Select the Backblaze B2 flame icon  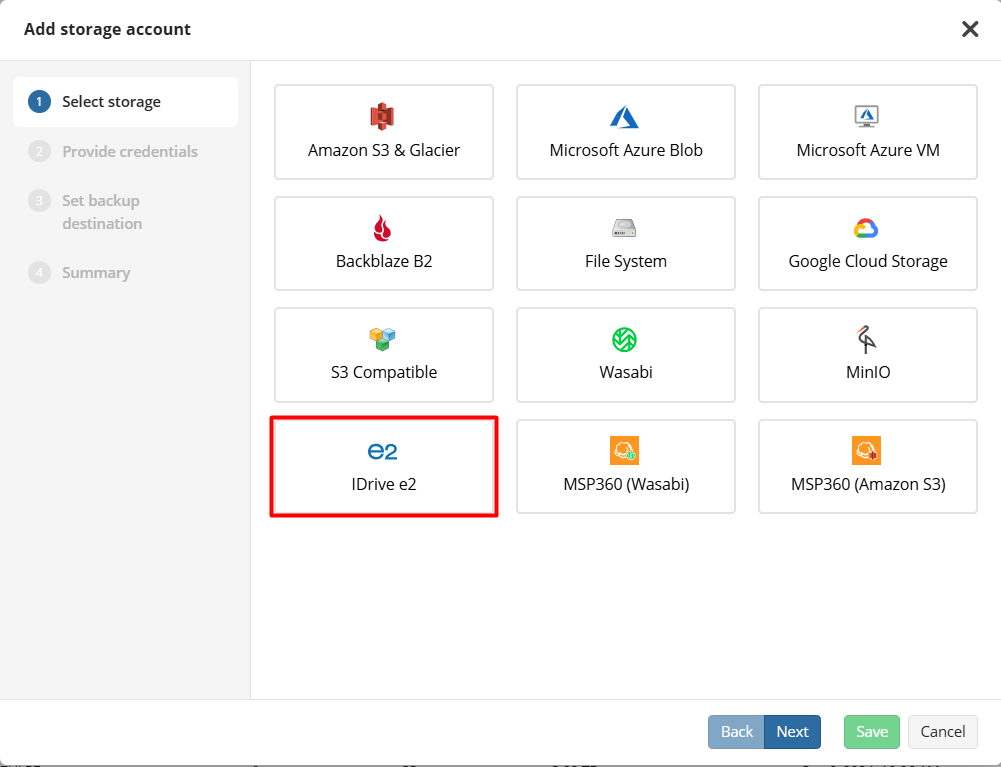pos(382,228)
